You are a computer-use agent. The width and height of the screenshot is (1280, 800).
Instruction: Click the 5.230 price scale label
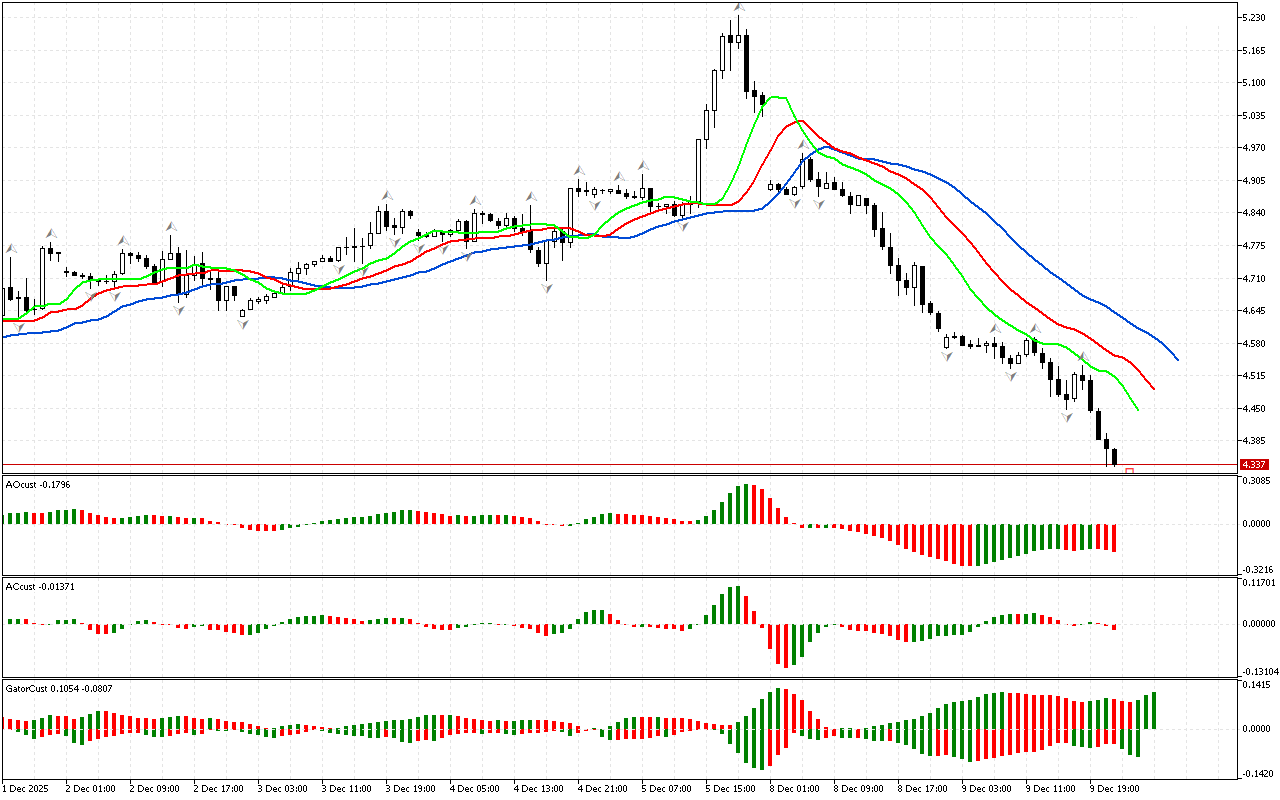point(1255,17)
